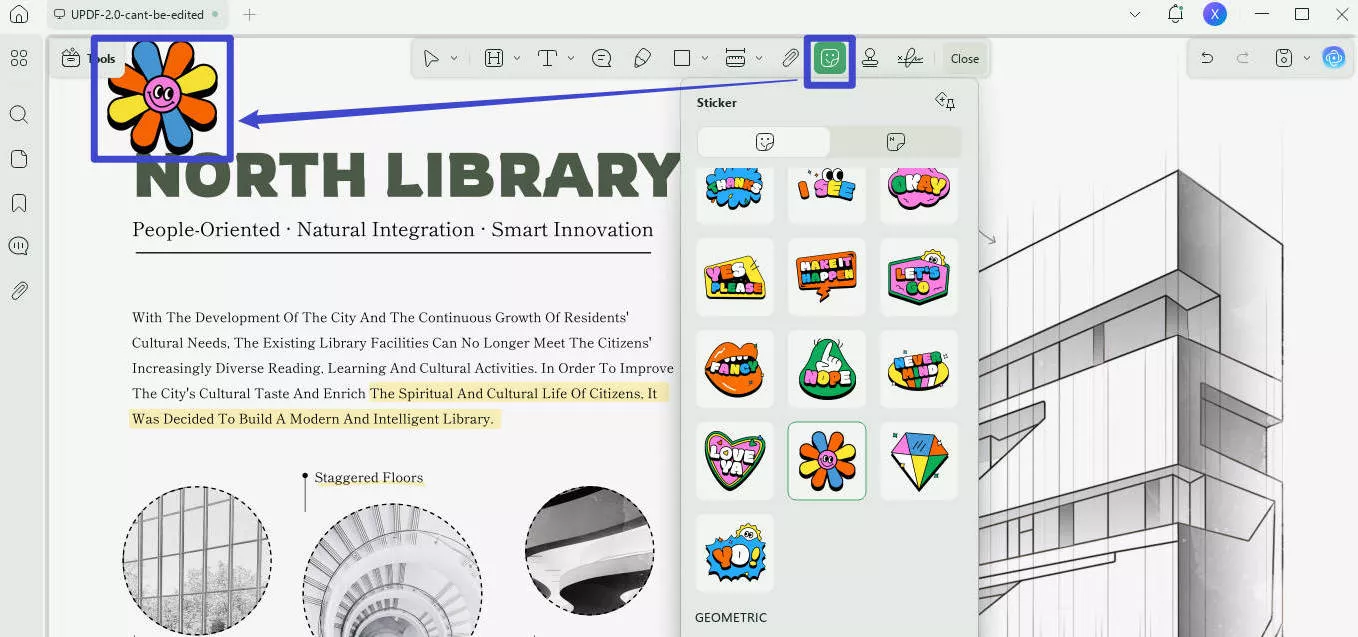The height and width of the screenshot is (637, 1358).
Task: Insert the YO! sticker
Action: [735, 553]
